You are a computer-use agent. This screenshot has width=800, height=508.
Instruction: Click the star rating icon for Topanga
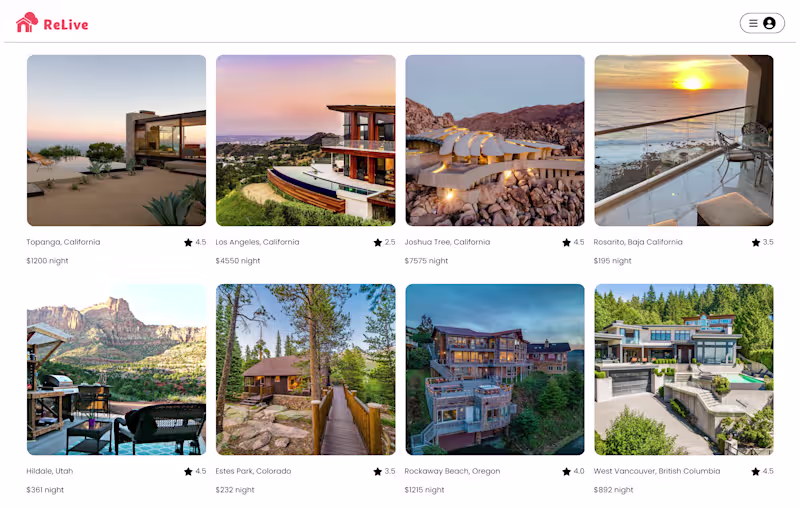click(x=188, y=242)
